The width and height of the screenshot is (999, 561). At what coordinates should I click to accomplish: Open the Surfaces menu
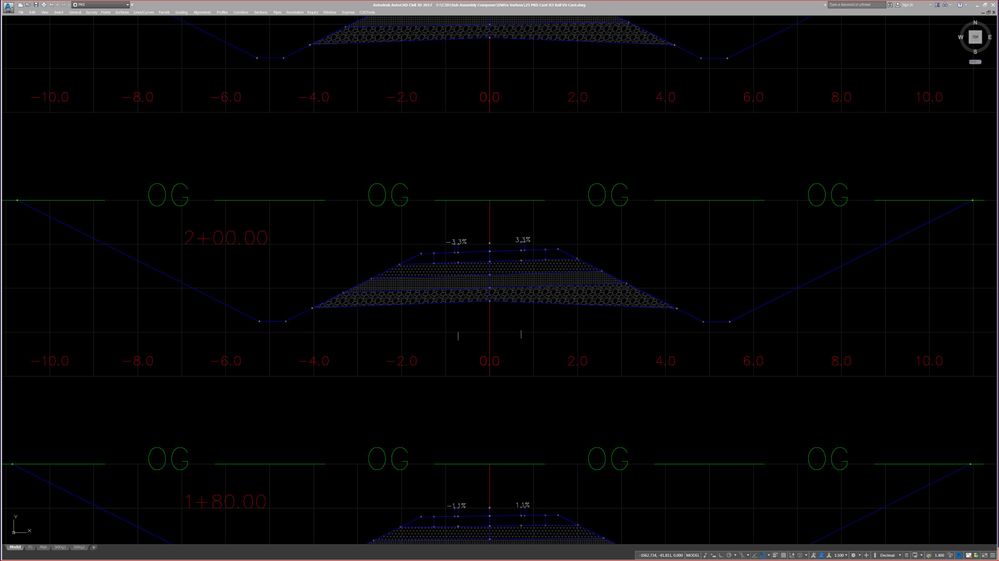click(122, 12)
